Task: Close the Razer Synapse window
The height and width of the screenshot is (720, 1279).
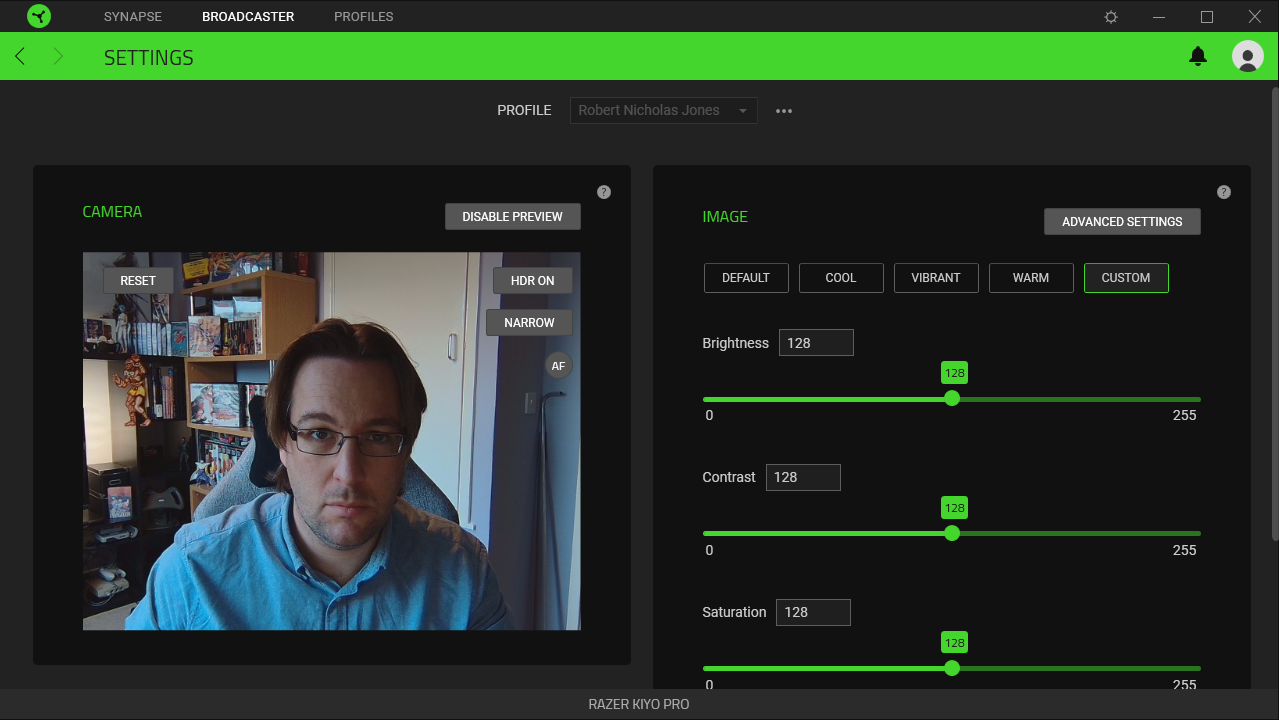Action: coord(1255,17)
